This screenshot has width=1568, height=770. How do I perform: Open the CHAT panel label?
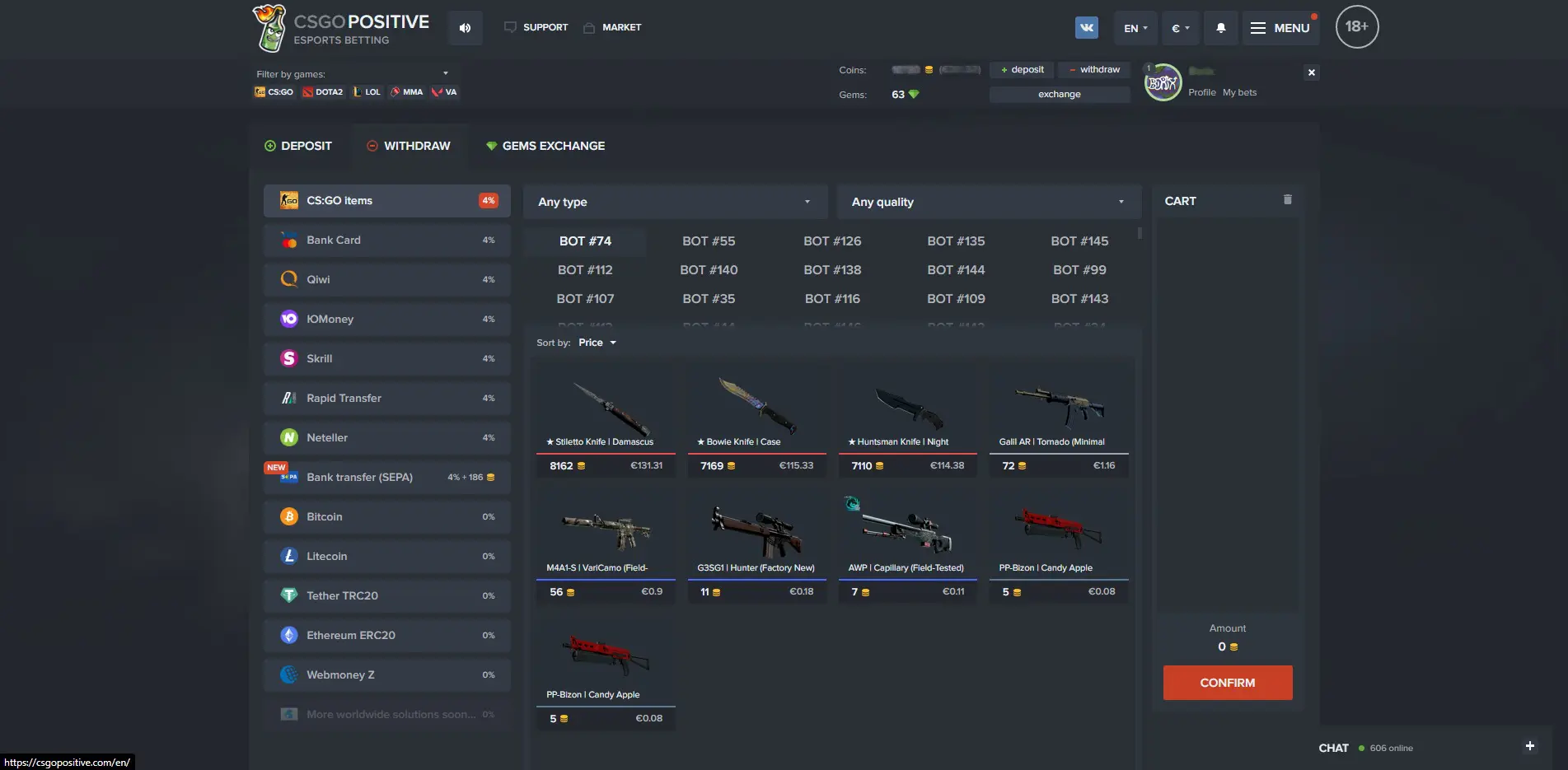click(1333, 748)
